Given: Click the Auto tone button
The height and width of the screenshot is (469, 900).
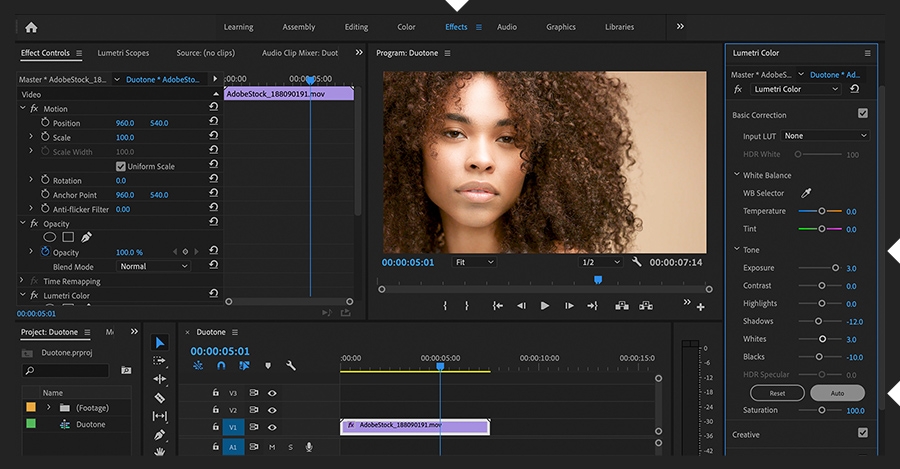Looking at the screenshot, I should click(x=837, y=393).
